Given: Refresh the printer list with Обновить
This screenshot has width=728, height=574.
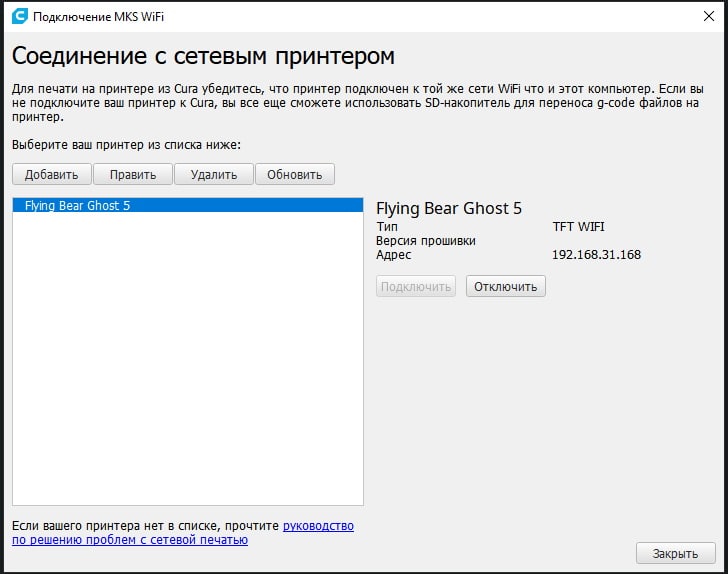Looking at the screenshot, I should tap(295, 174).
